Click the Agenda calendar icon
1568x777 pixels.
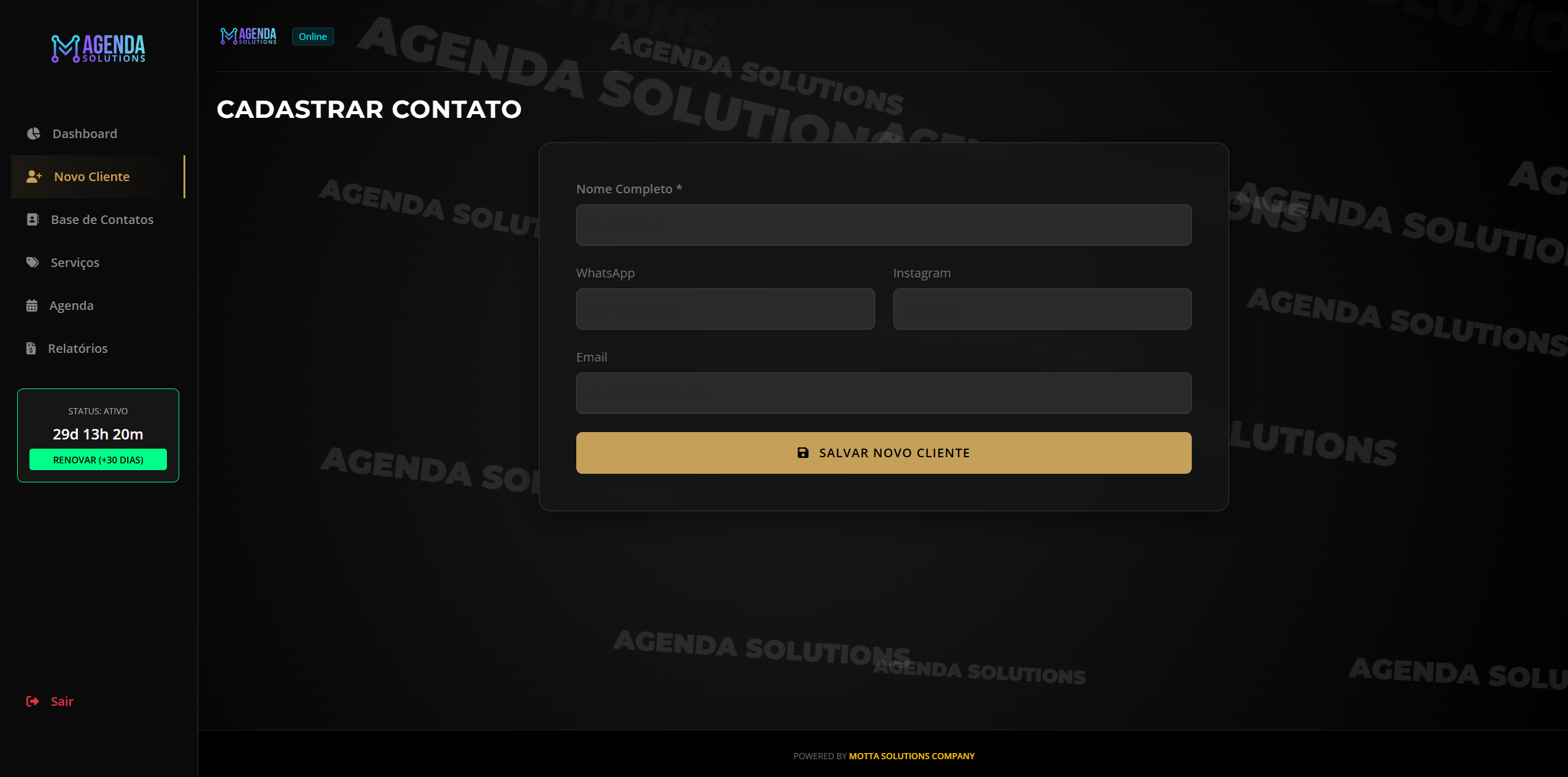pyautogui.click(x=32, y=306)
